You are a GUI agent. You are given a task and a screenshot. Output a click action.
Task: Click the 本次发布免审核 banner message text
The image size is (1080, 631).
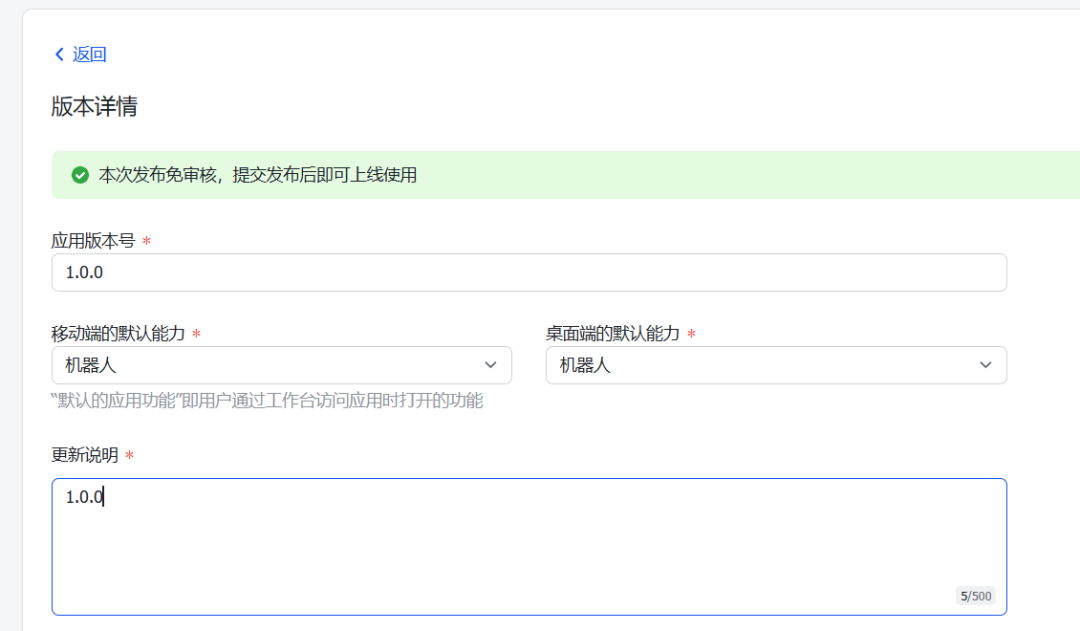tap(257, 175)
